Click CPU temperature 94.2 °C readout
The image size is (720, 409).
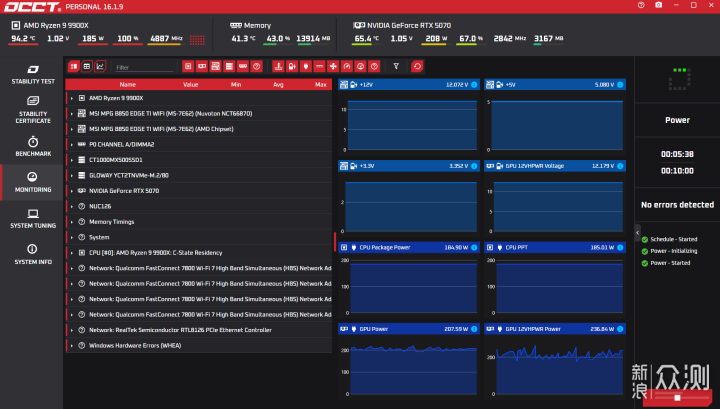23,39
